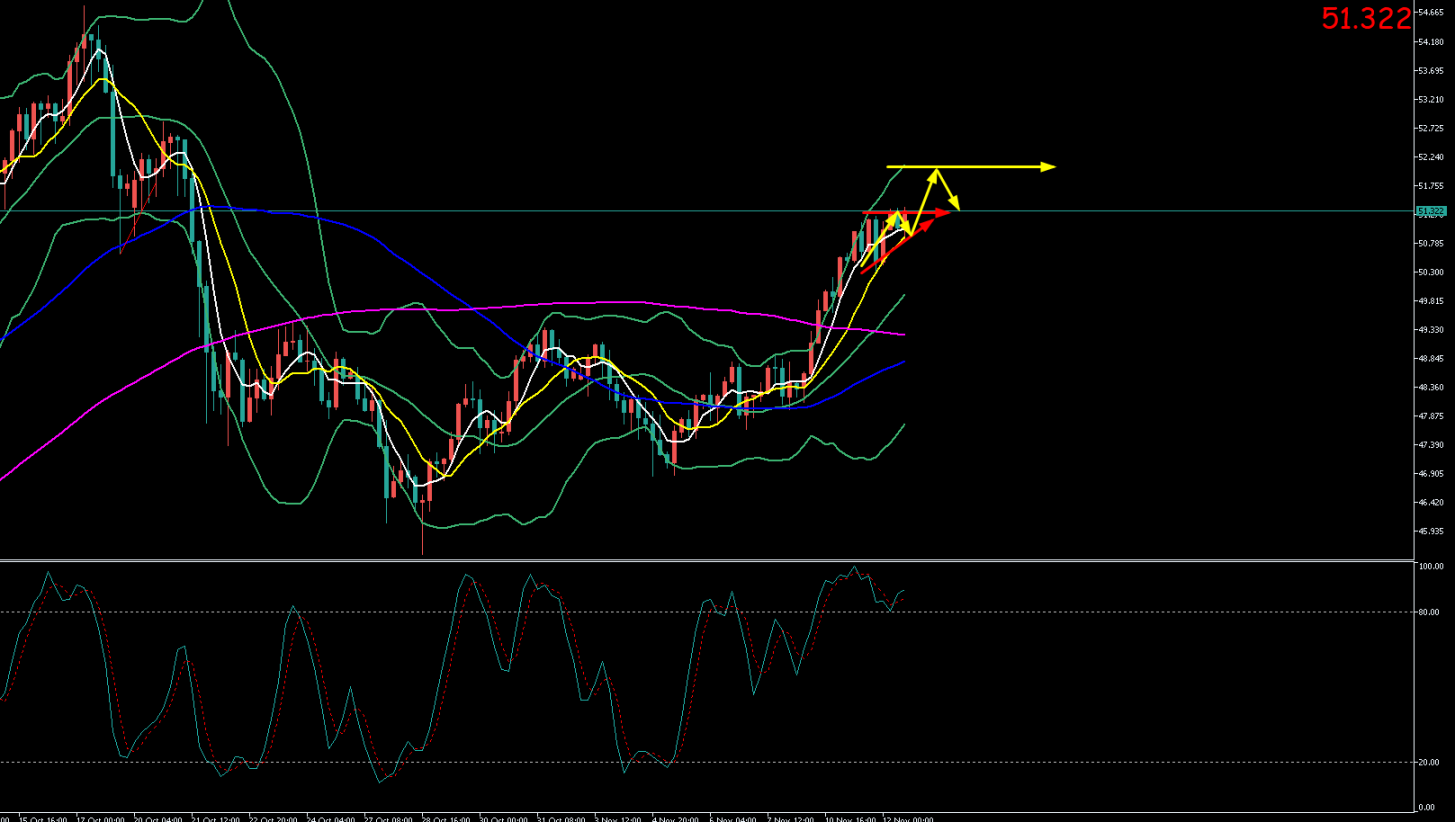Click the horizontal red arrow's head
Screen dimensions: 1455x822
click(944, 213)
